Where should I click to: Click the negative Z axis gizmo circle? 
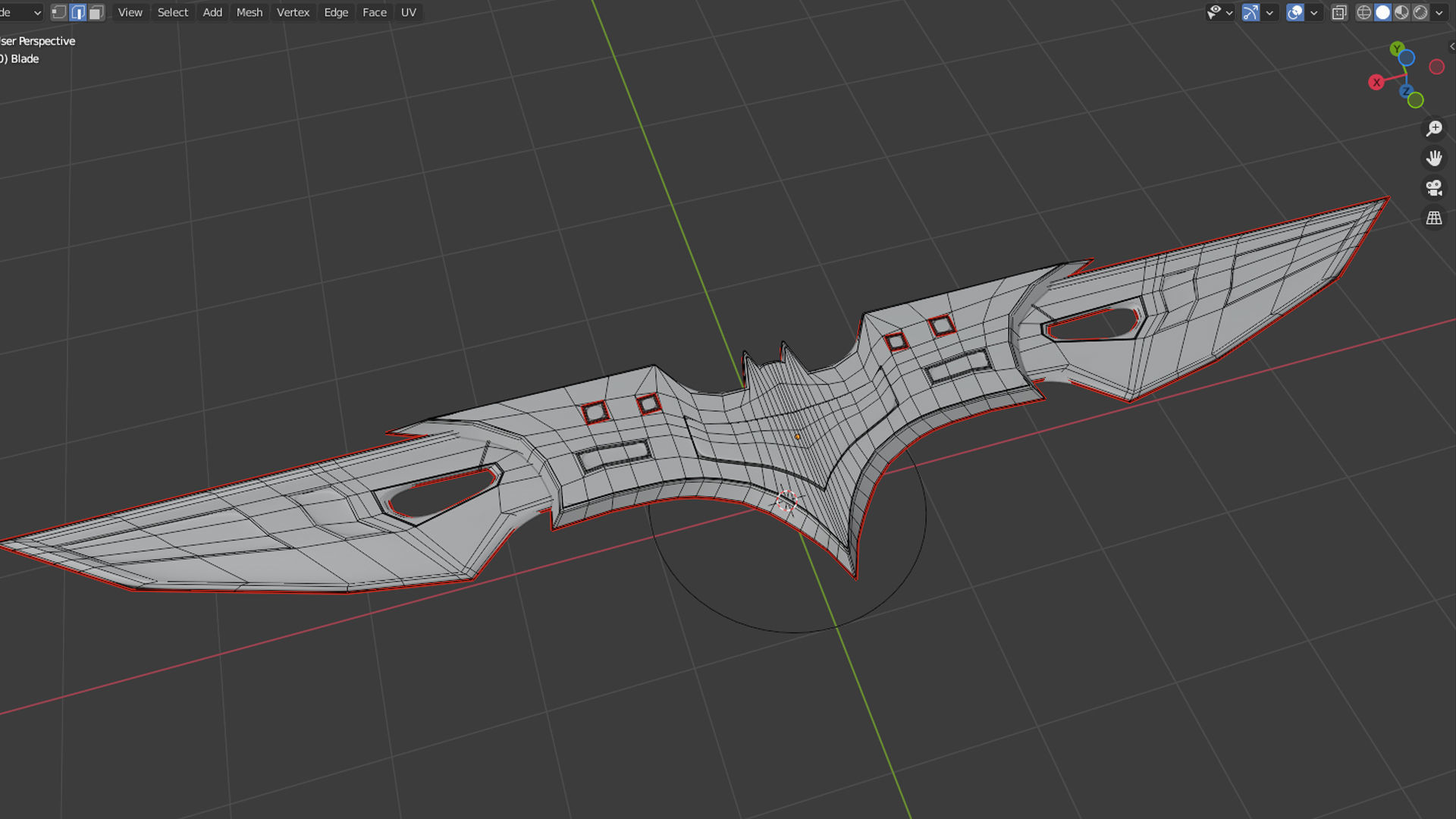1407,58
